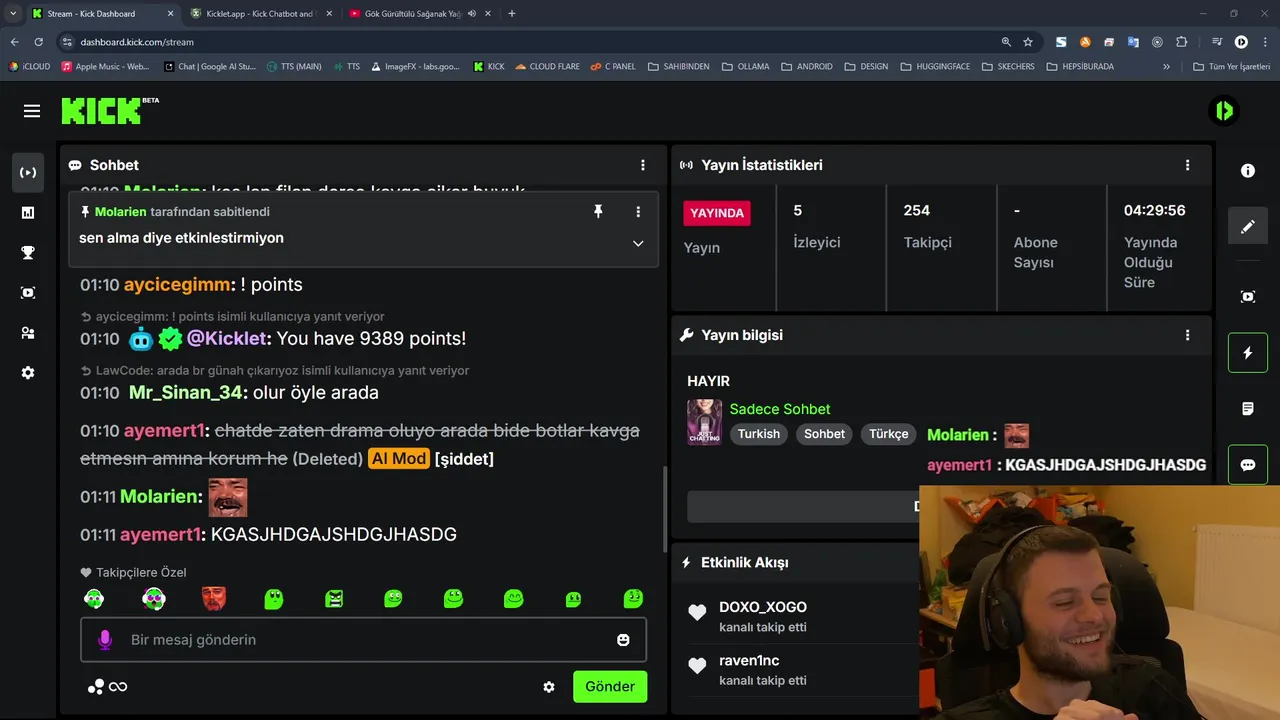Open the TTS (MAIN) bookmark
1280x720 pixels.
coord(294,66)
